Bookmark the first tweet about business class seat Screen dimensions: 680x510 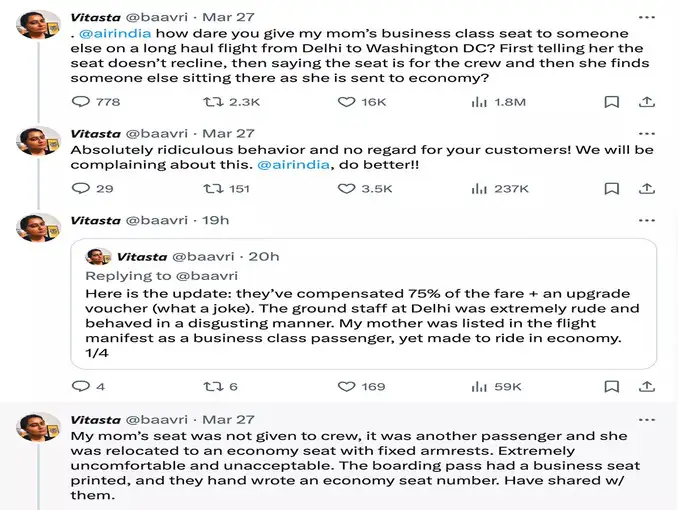point(612,101)
